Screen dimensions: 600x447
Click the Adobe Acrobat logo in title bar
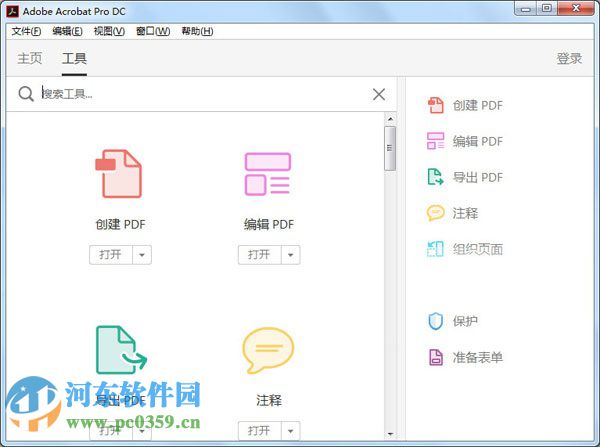tap(13, 11)
